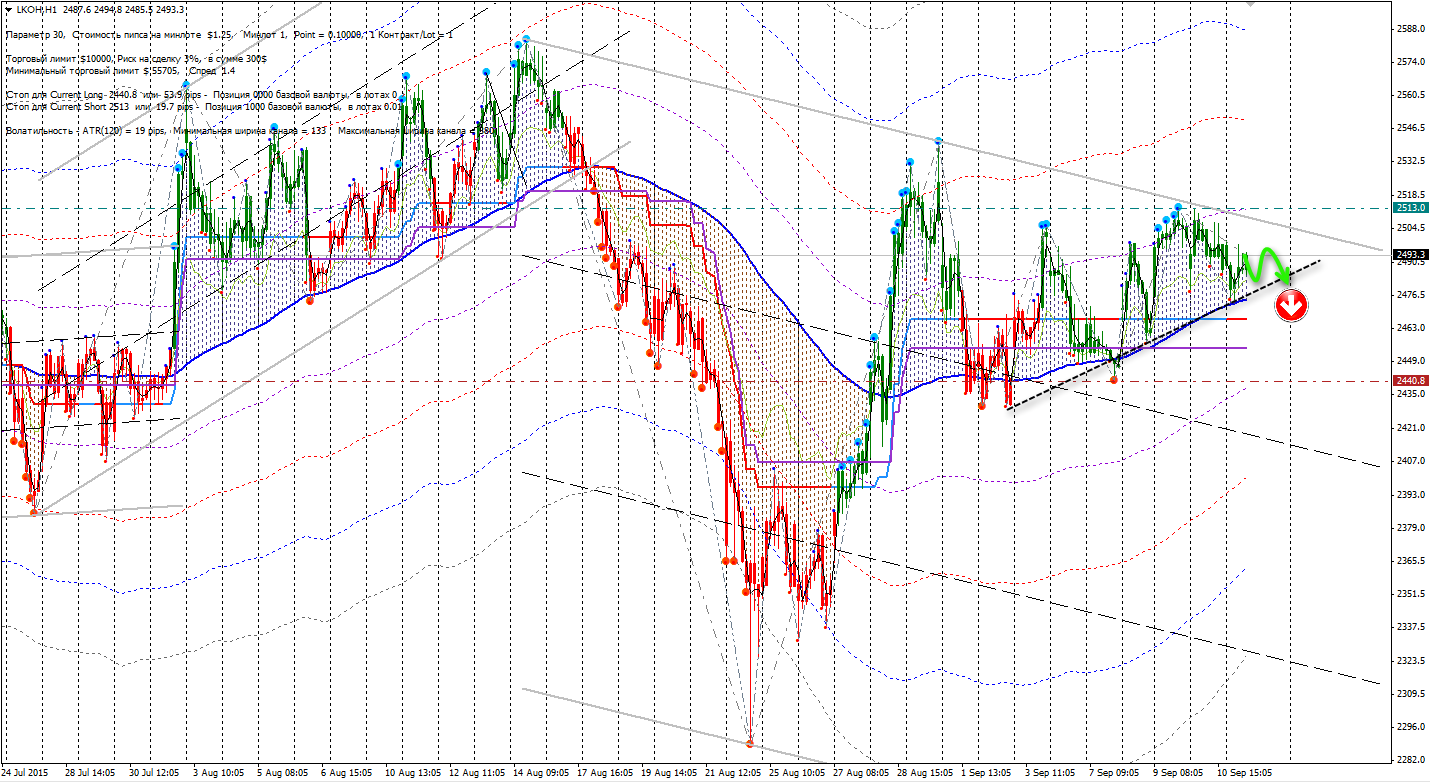Screen dimensions: 1430x782
Task: Click the '25 Aug 10:05' time axis label
Action: (799, 773)
